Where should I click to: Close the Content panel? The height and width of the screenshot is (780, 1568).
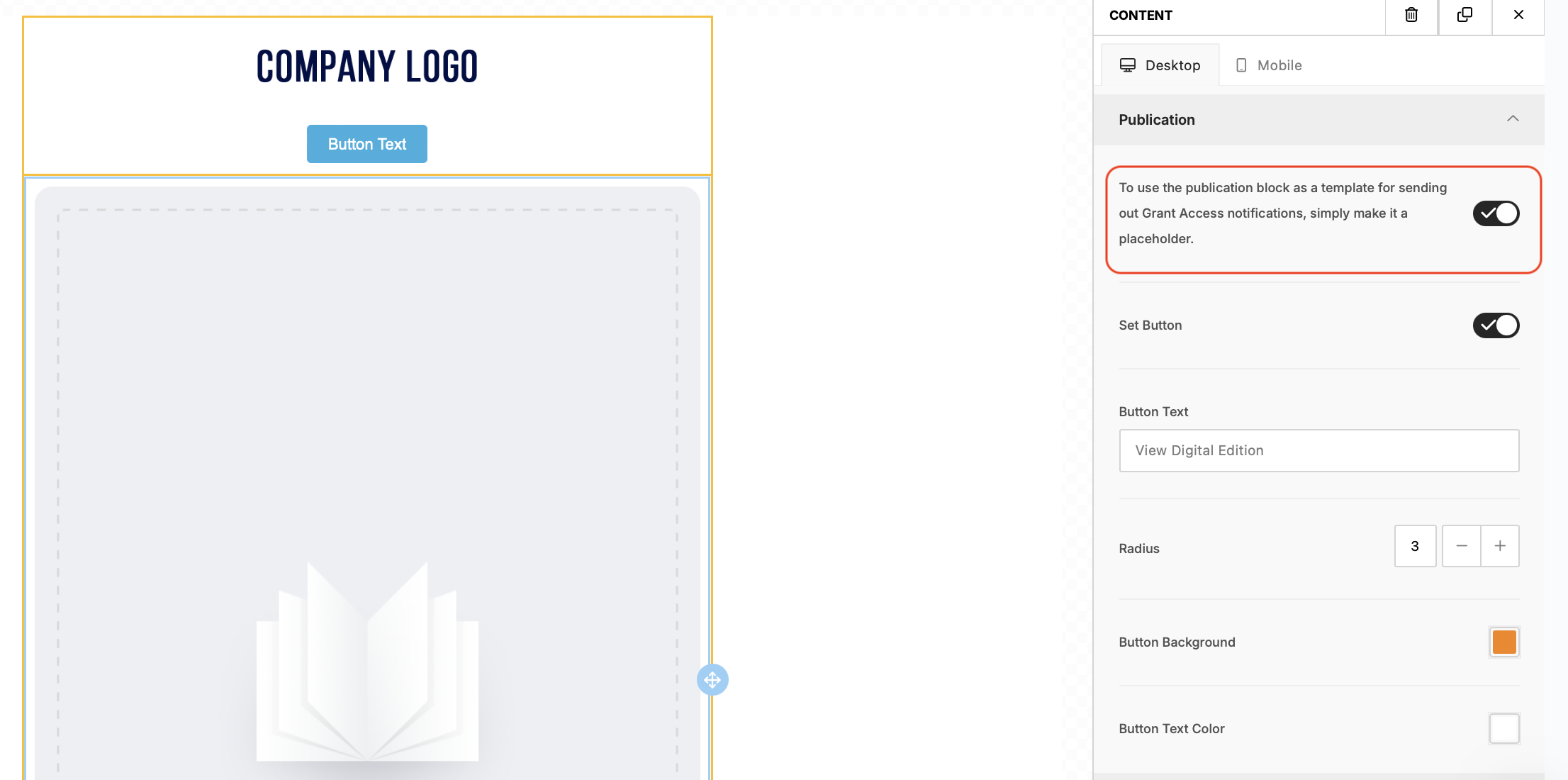[1518, 15]
